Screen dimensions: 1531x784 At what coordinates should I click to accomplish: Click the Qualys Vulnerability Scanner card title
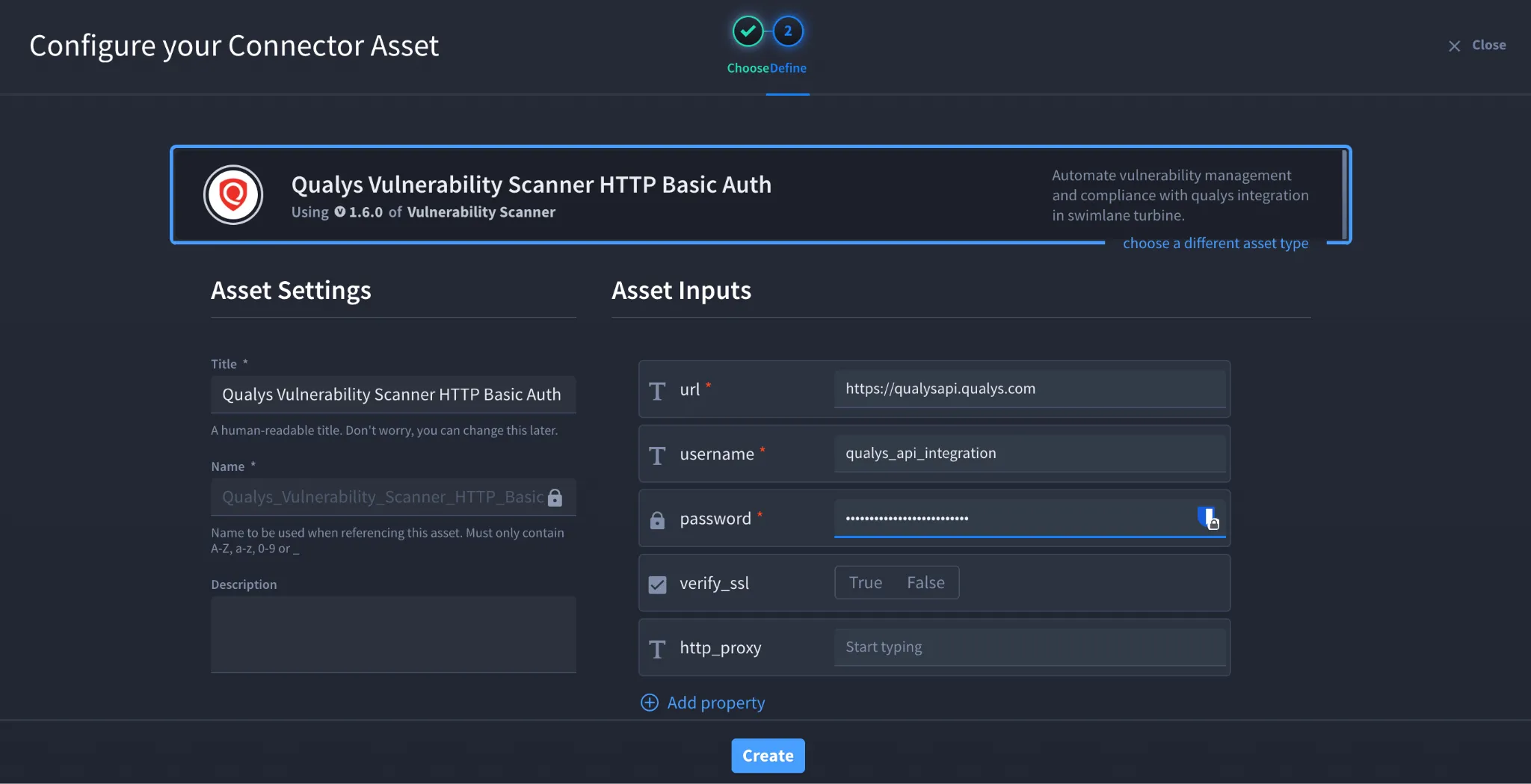(531, 185)
